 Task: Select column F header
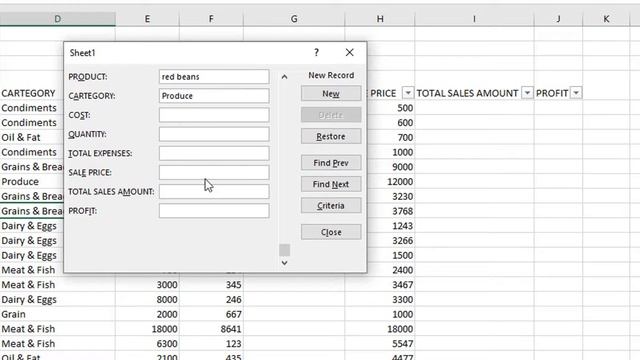click(x=211, y=19)
